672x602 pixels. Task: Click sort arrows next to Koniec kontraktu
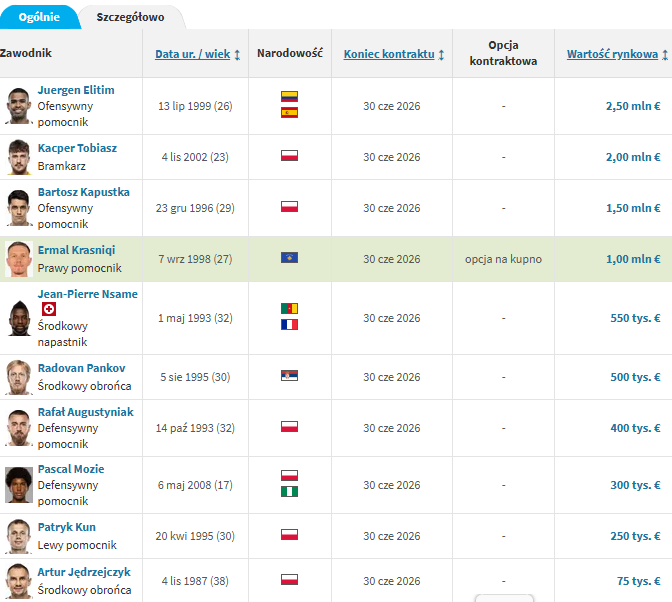[x=441, y=54]
